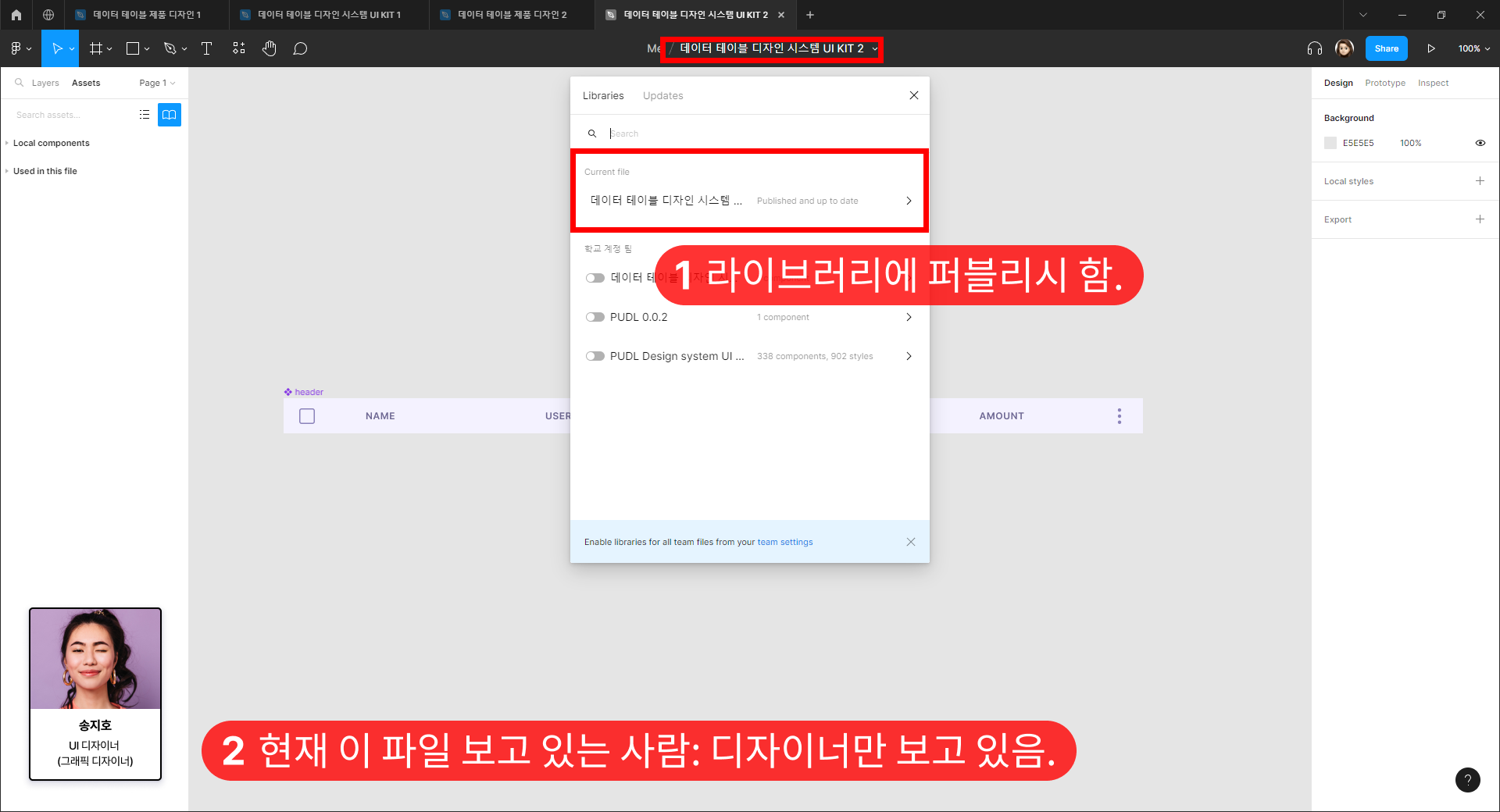Select the Move tool
The height and width of the screenshot is (812, 1500).
point(56,48)
